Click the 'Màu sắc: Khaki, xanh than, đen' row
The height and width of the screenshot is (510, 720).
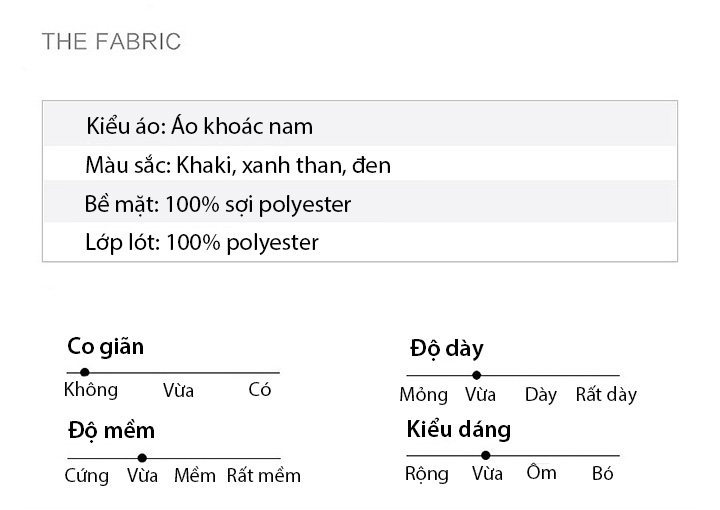tap(360, 164)
